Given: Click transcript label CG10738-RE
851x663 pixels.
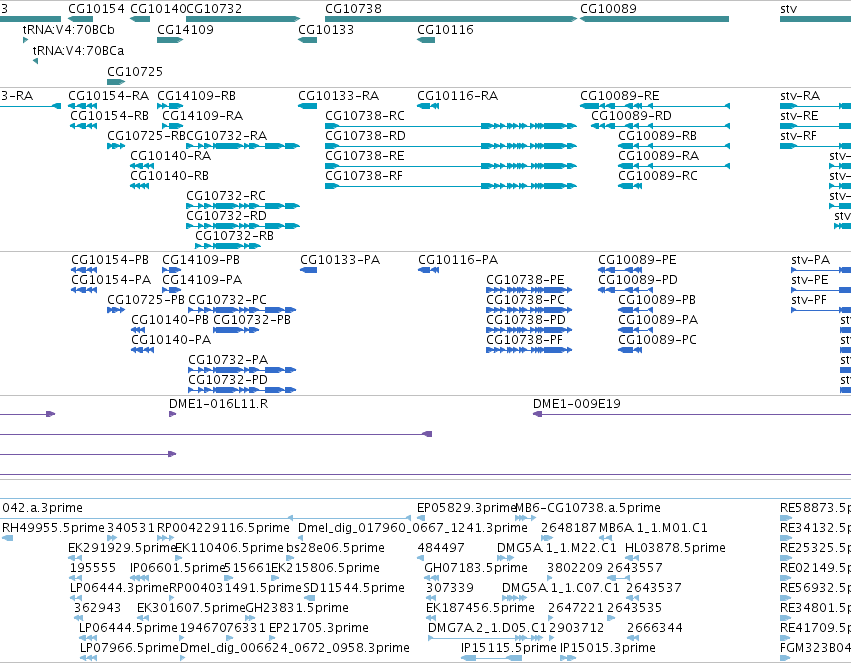Looking at the screenshot, I should coord(365,156).
